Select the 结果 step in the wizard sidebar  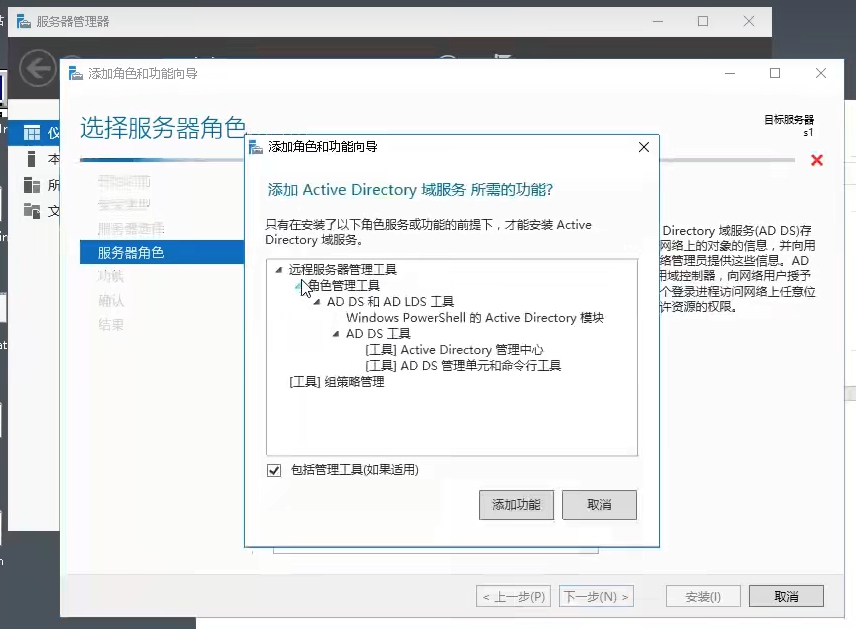pyautogui.click(x=111, y=325)
